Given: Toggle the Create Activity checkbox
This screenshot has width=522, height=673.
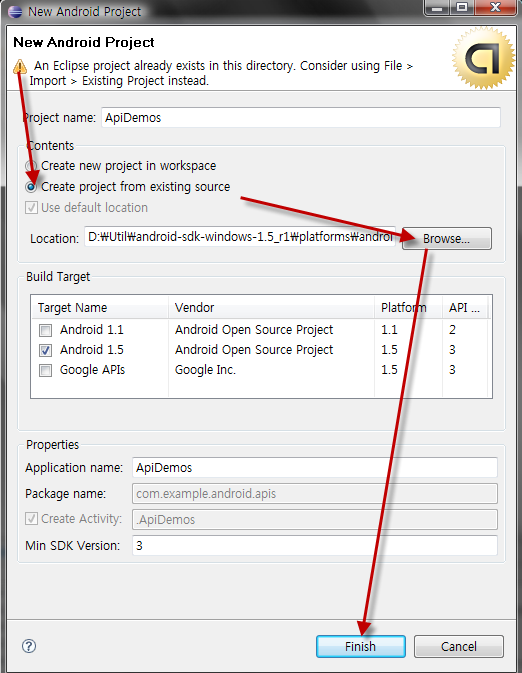Looking at the screenshot, I should tap(31, 518).
